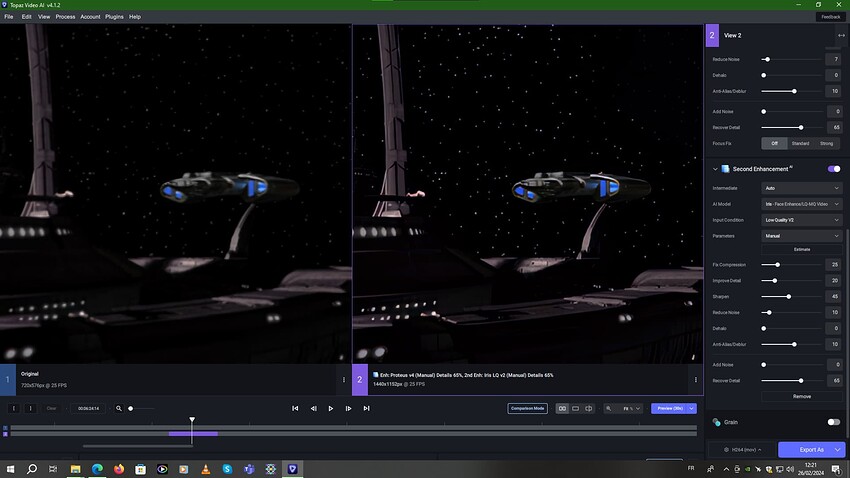
Task: Open the Parameters Manual dropdown
Action: tap(801, 236)
